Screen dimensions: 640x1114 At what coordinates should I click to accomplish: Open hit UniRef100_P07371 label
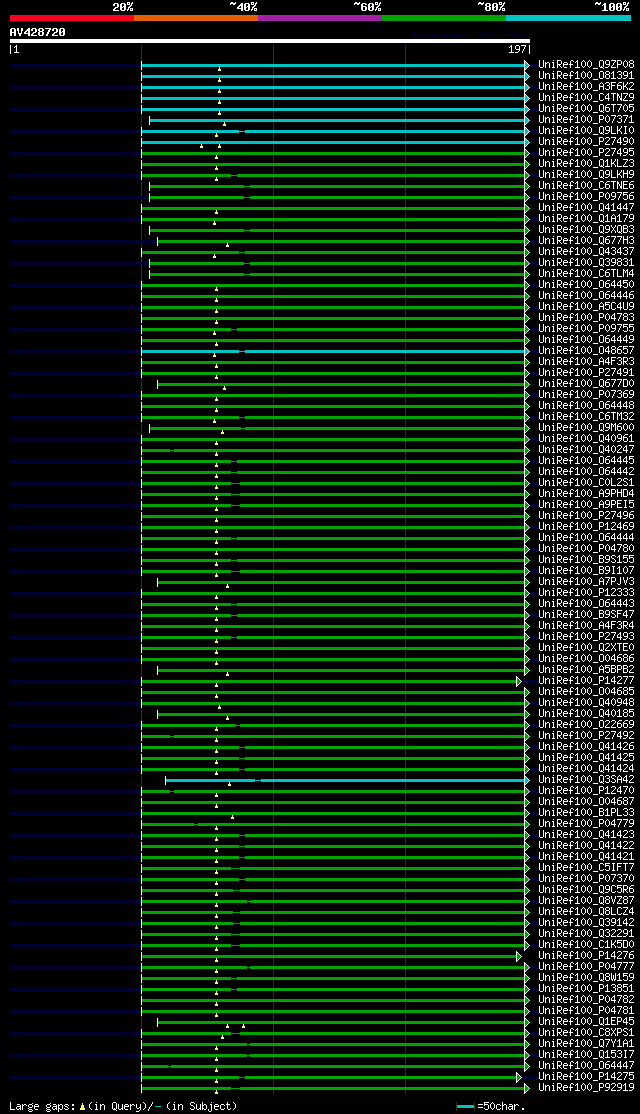[x=586, y=119]
